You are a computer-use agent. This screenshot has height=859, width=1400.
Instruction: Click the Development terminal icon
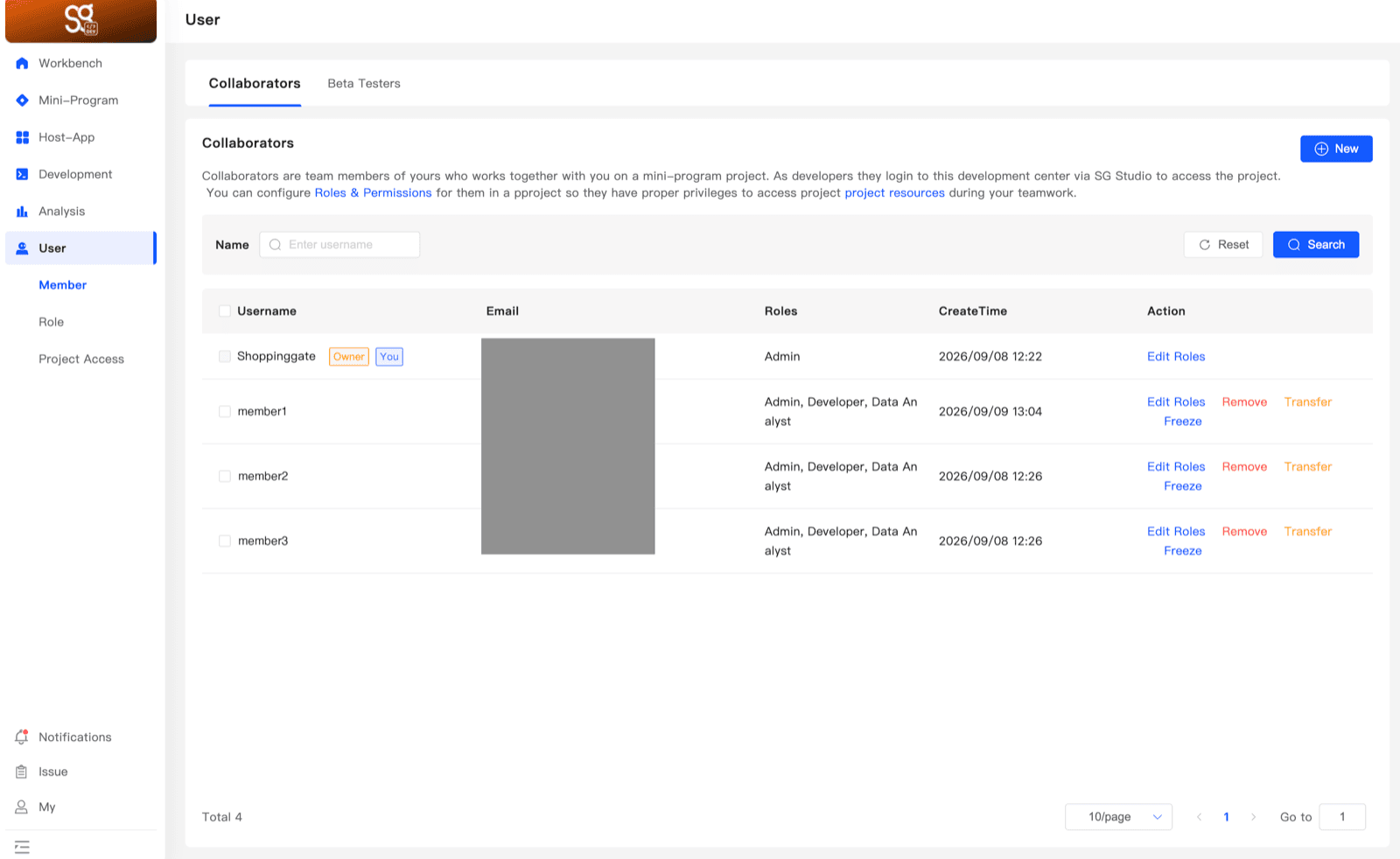[x=22, y=174]
